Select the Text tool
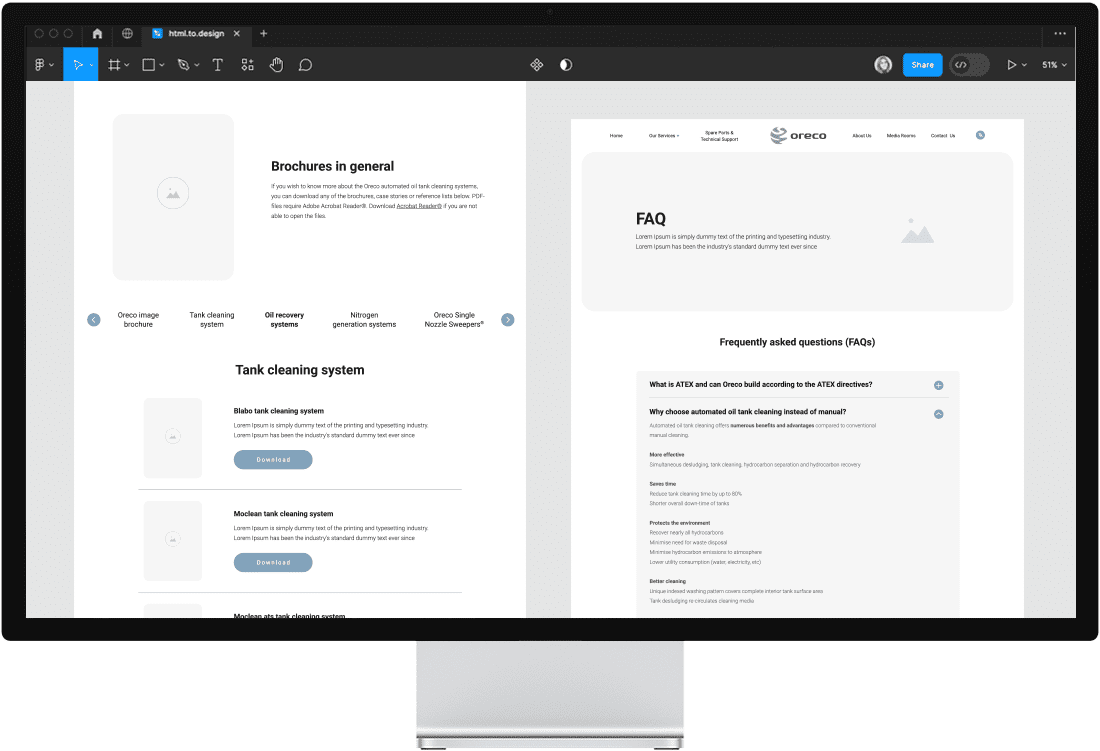The height and width of the screenshot is (751, 1100). [x=217, y=65]
